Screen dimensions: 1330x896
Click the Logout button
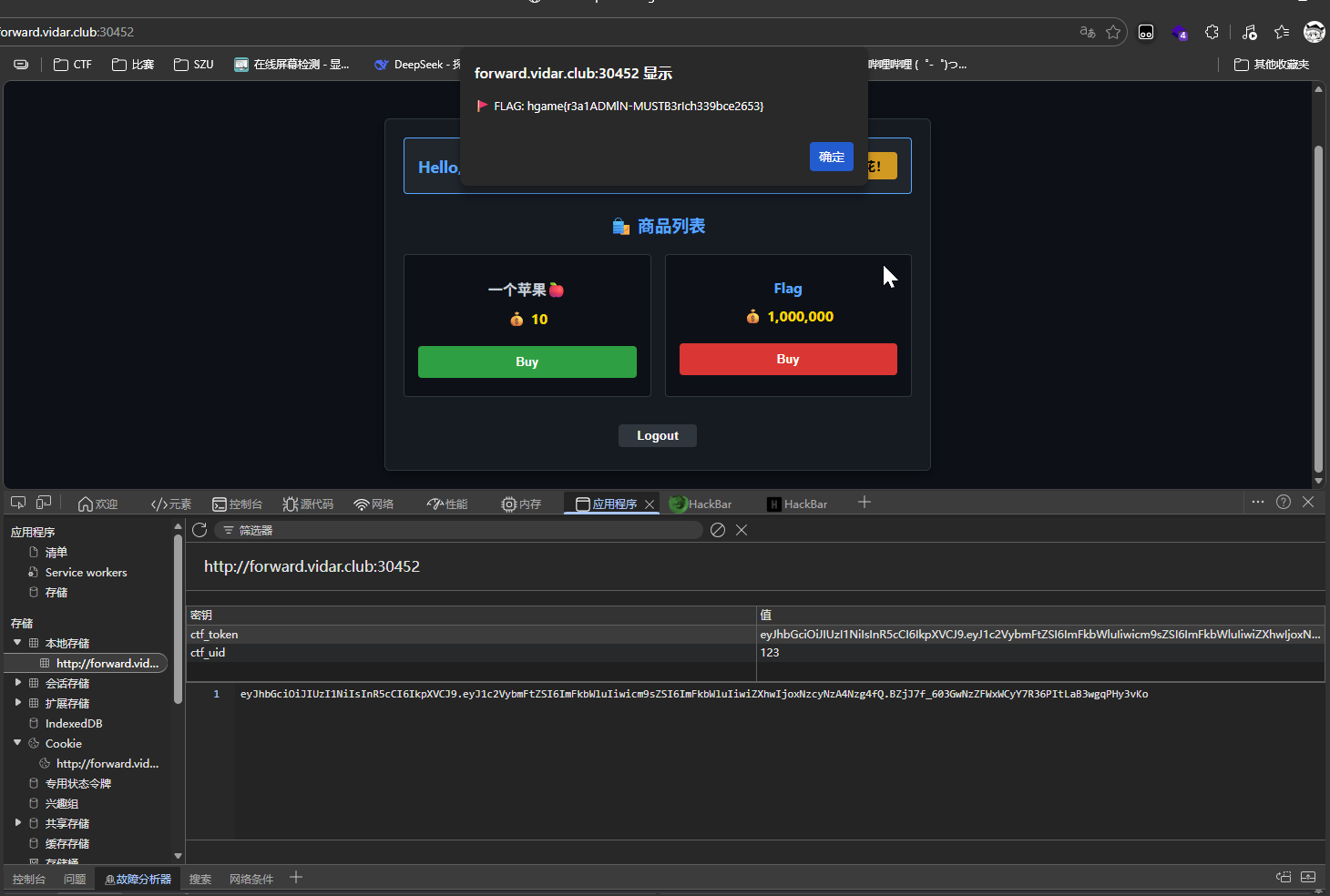(x=657, y=436)
